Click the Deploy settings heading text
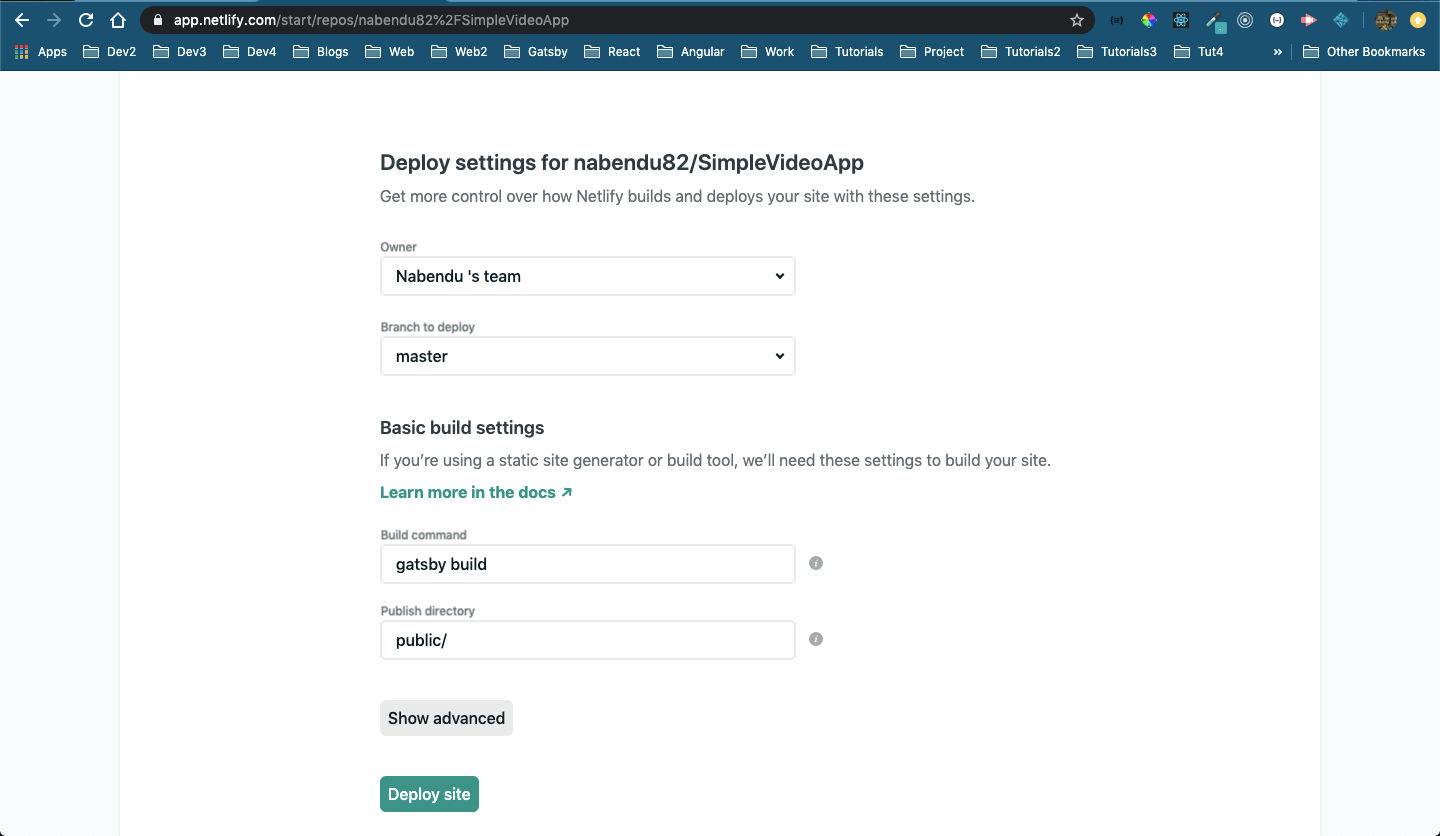This screenshot has width=1440, height=836. [622, 162]
